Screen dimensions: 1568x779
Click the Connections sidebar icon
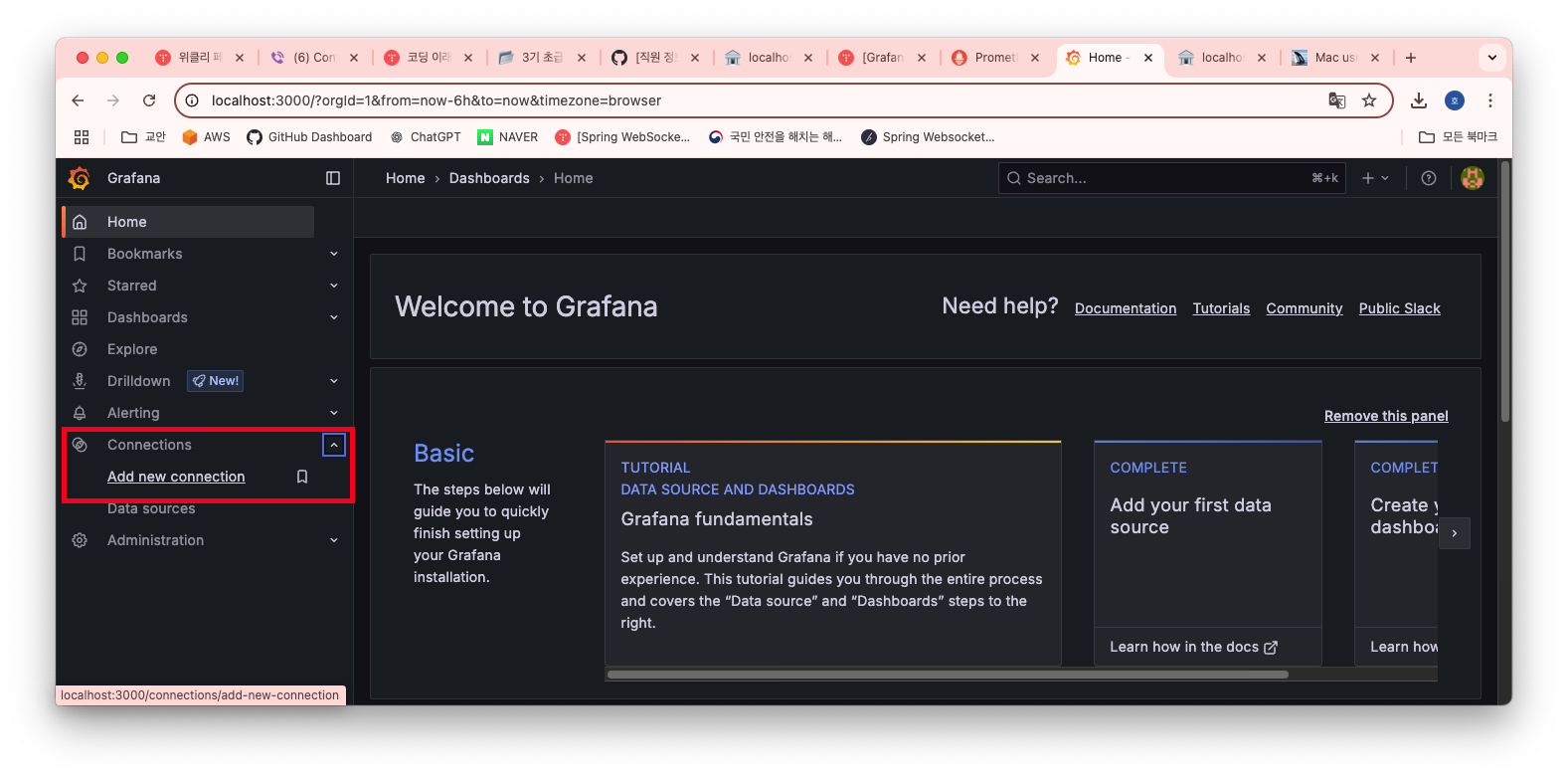pos(80,445)
